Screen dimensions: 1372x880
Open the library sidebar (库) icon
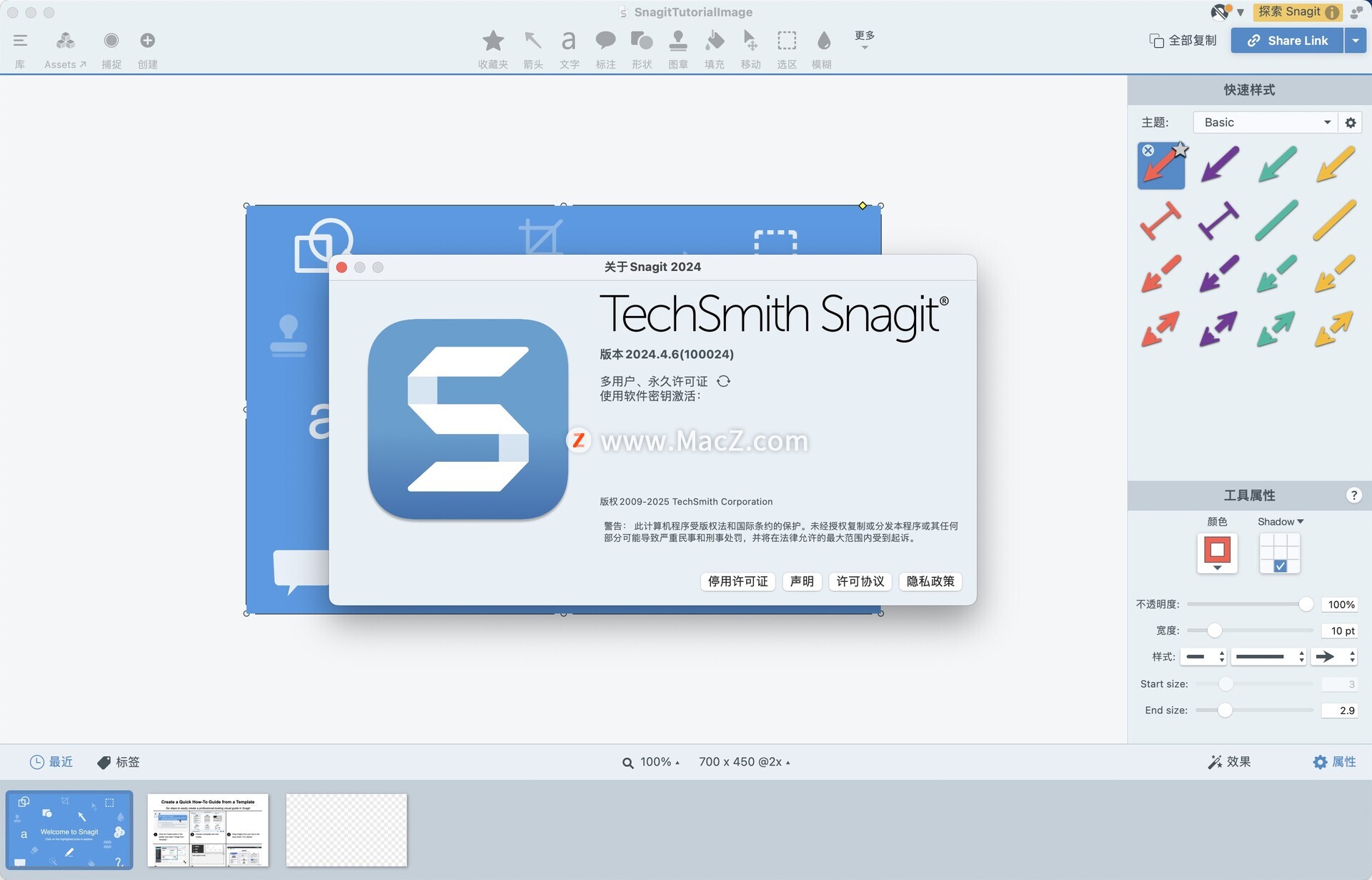(20, 41)
